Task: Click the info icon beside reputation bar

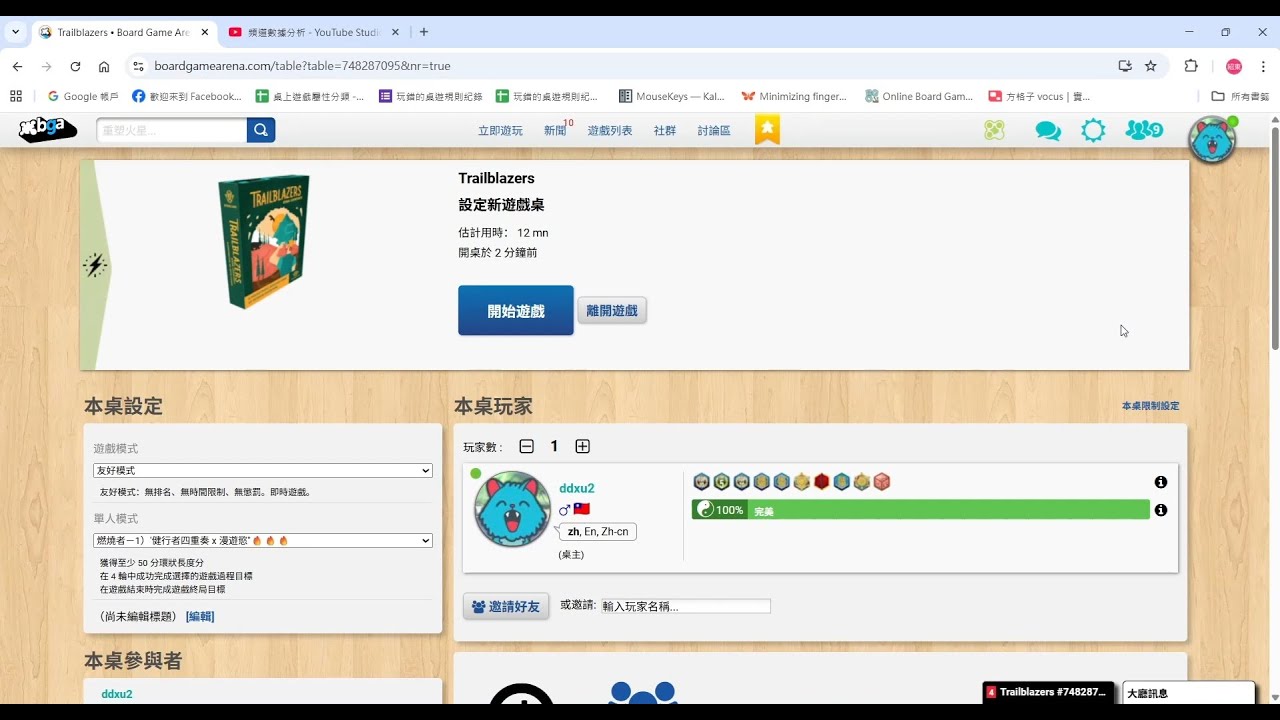Action: [x=1161, y=510]
